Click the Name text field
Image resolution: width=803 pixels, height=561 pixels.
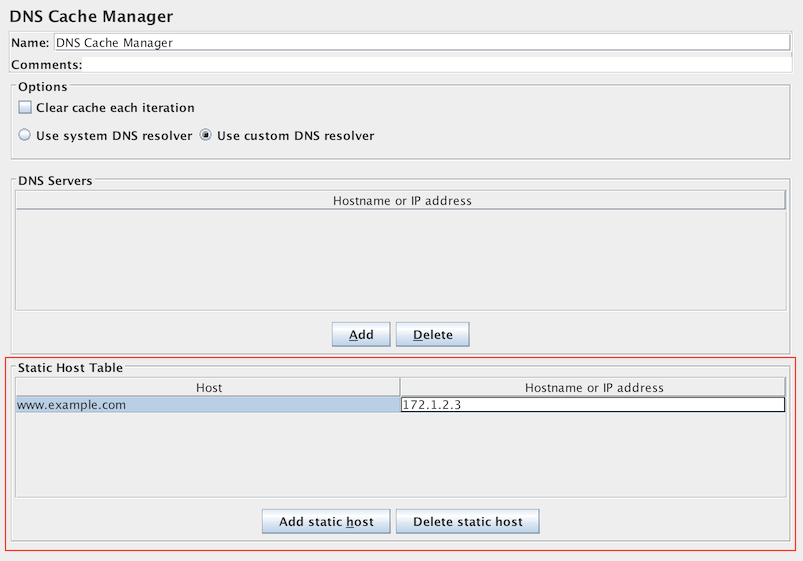(x=420, y=43)
